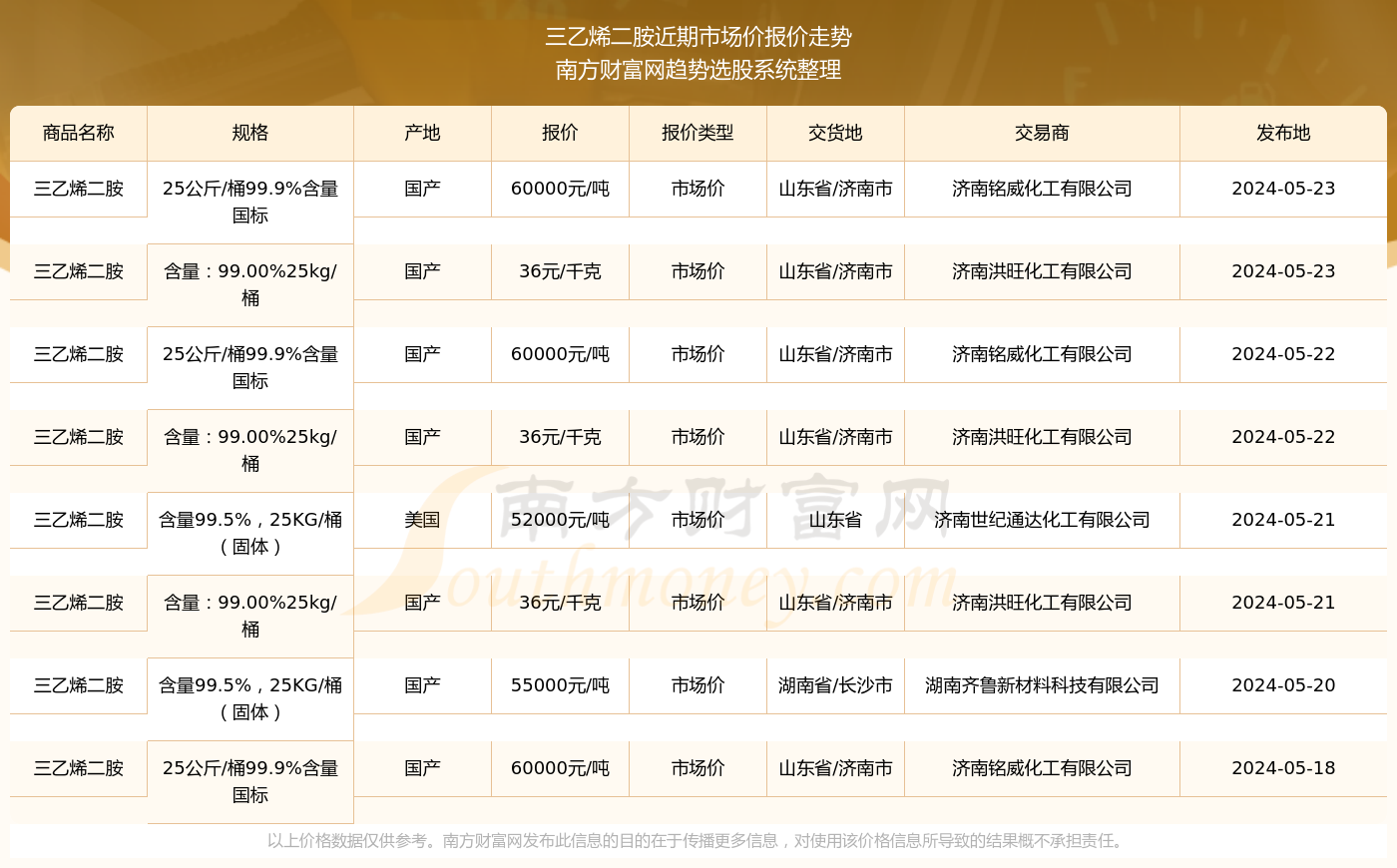
Task: Click 60000元/吨 in the 济南铭威 2024-05-22 row
Action: (x=560, y=354)
